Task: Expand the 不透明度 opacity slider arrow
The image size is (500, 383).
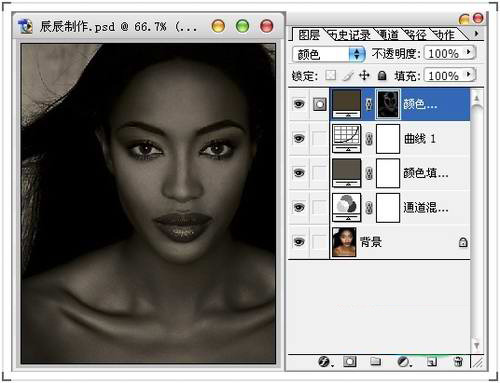Action: pos(469,52)
